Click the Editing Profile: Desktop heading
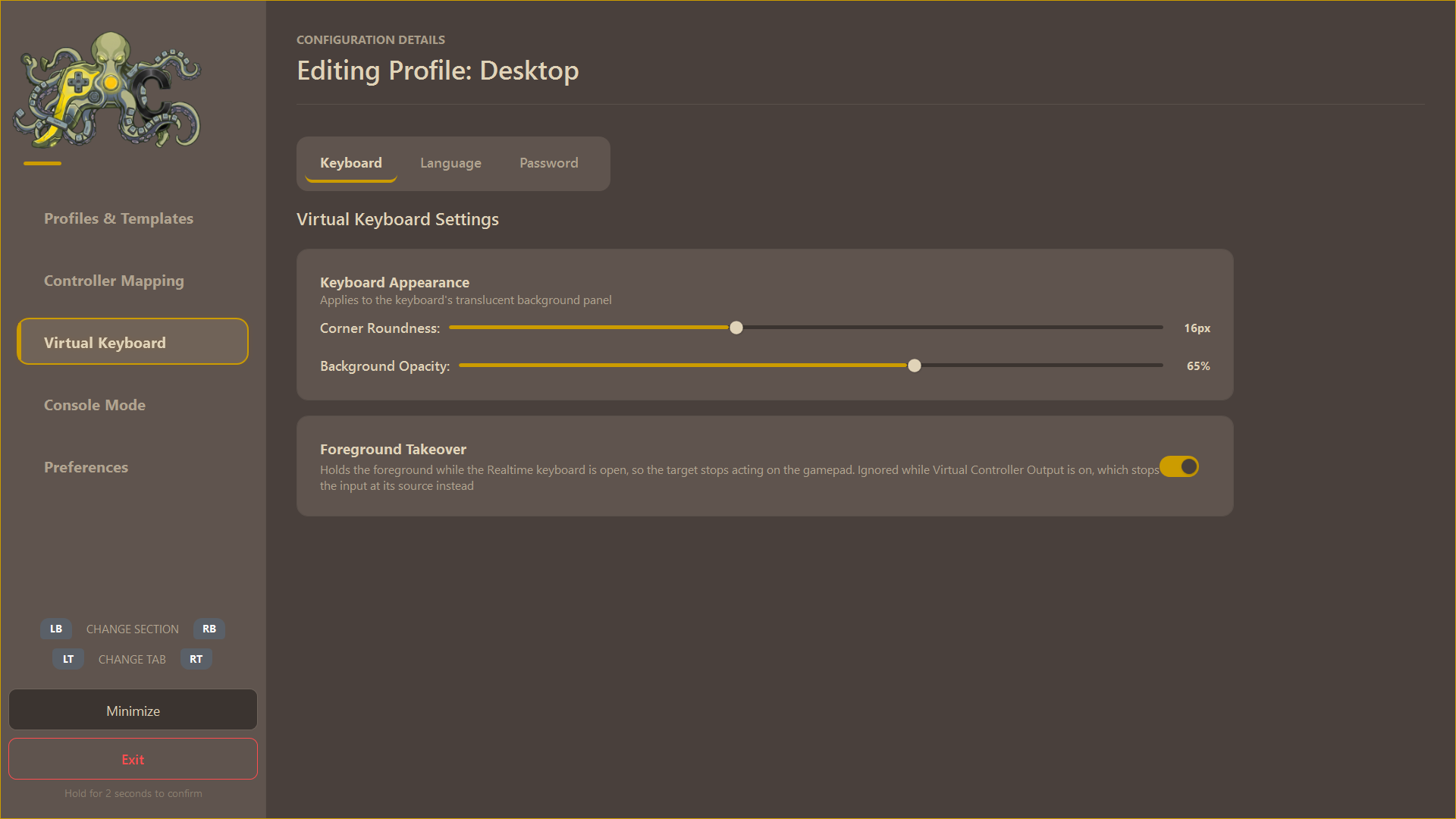 (x=438, y=71)
